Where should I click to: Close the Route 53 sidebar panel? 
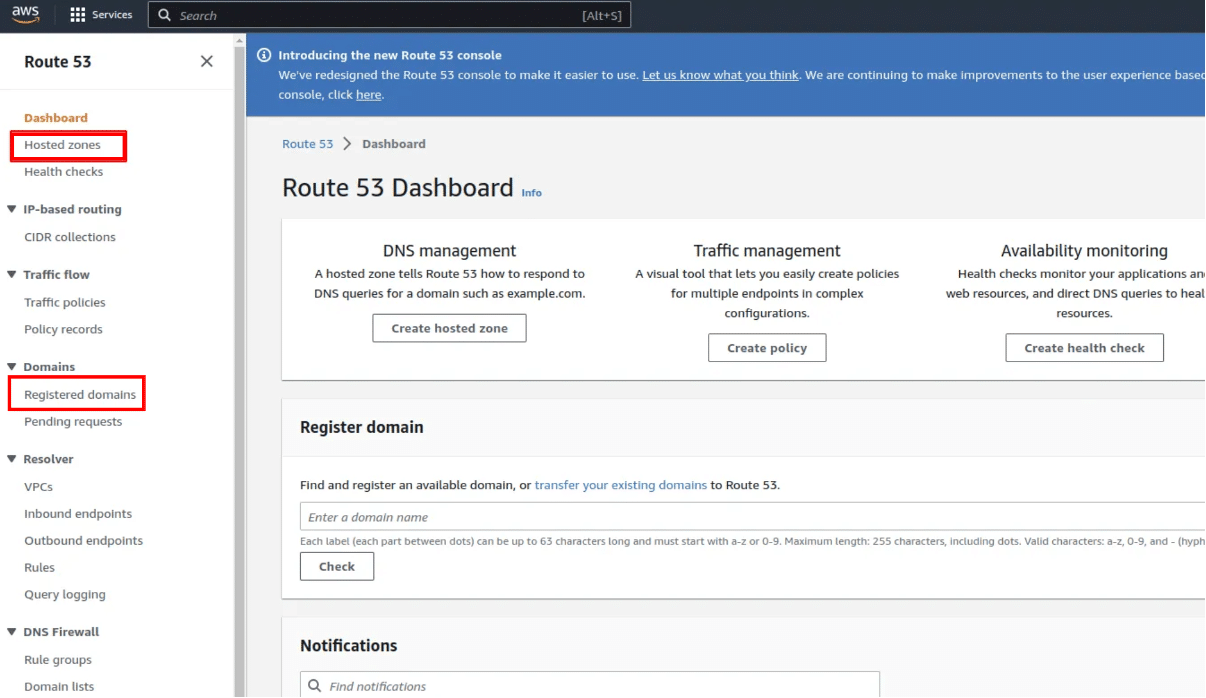pos(206,61)
